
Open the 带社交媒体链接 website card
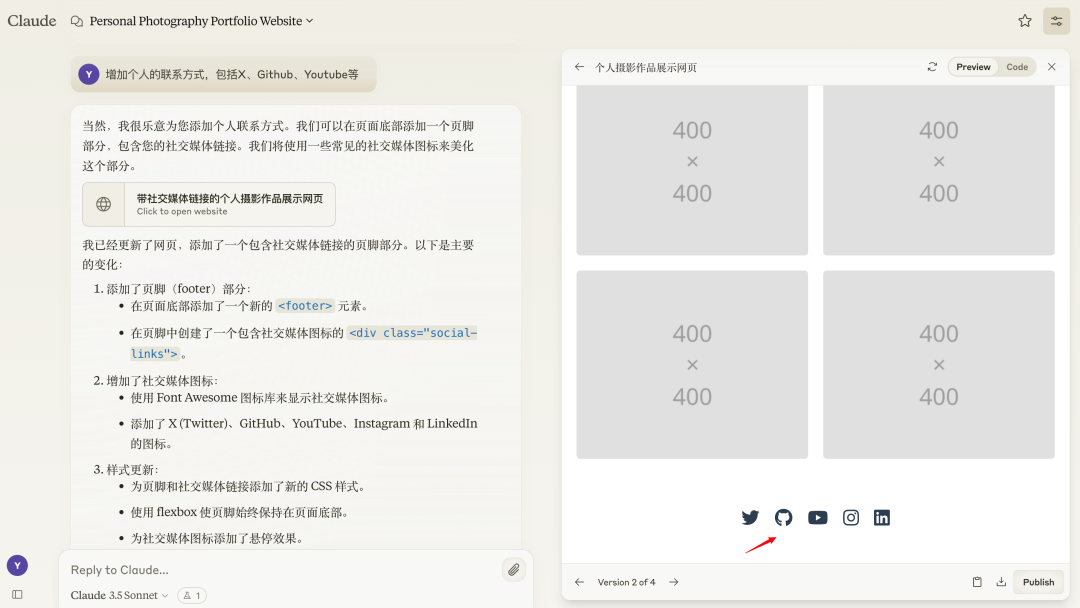point(208,204)
